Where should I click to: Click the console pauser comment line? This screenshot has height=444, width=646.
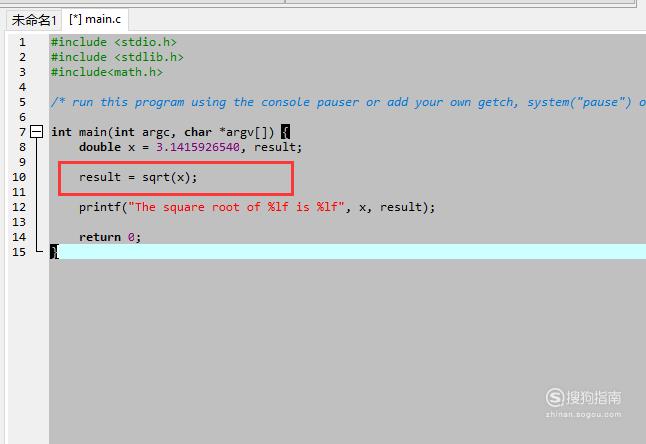[x=348, y=102]
